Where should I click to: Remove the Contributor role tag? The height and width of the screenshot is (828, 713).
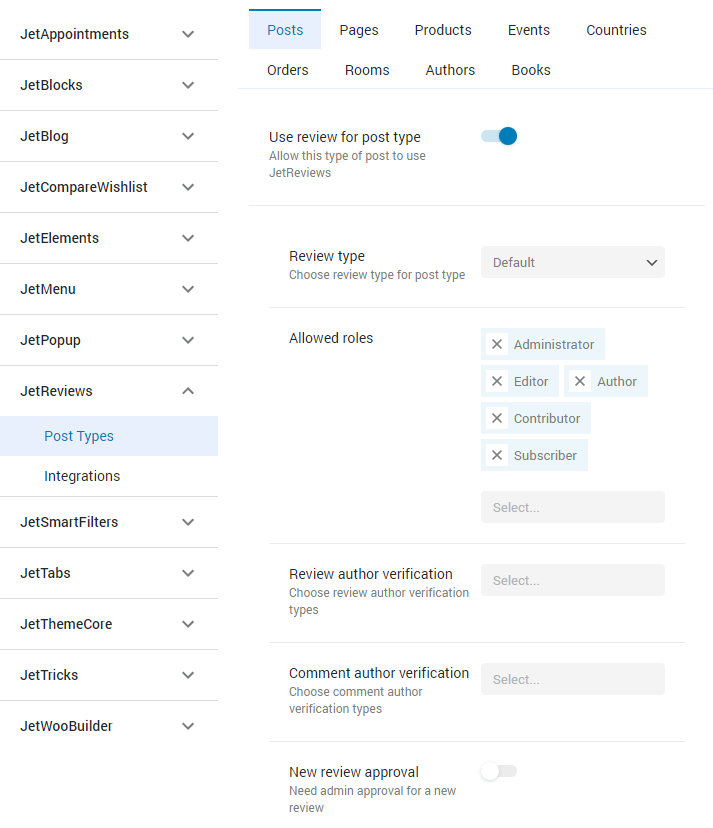[496, 418]
